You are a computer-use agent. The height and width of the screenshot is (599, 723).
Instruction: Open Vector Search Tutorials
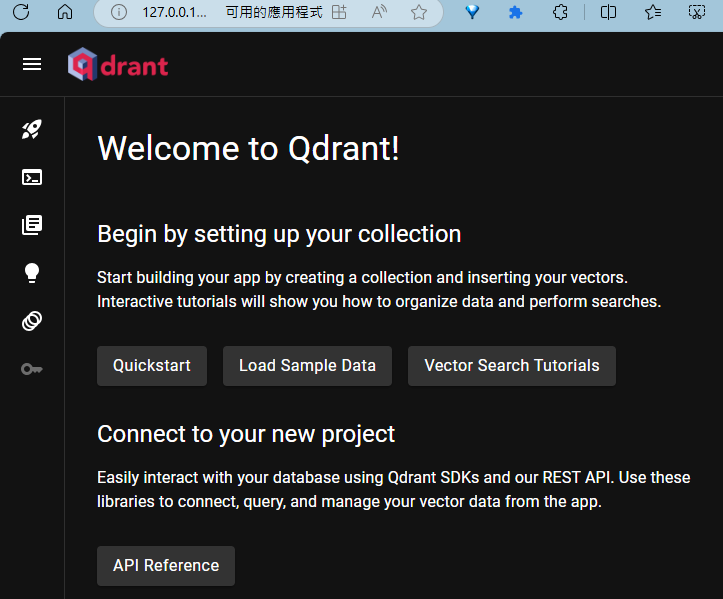tap(511, 366)
